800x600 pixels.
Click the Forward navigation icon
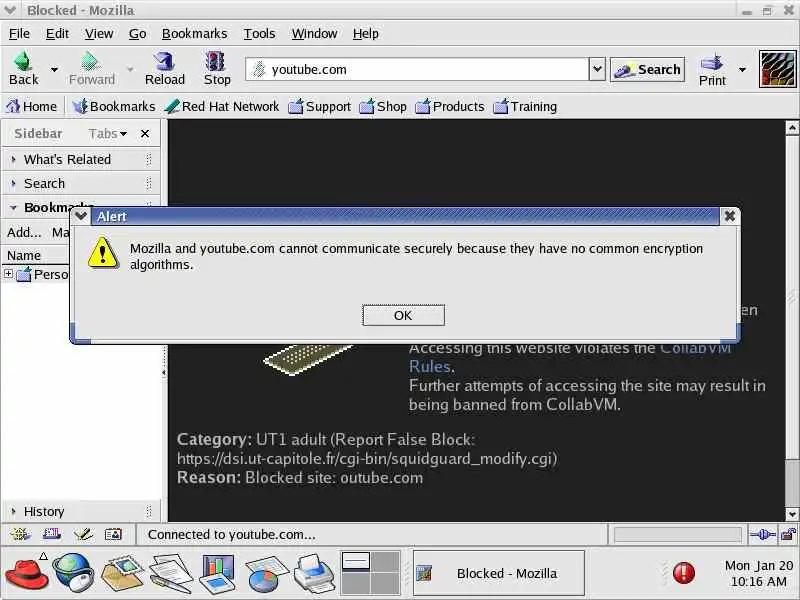[x=91, y=69]
